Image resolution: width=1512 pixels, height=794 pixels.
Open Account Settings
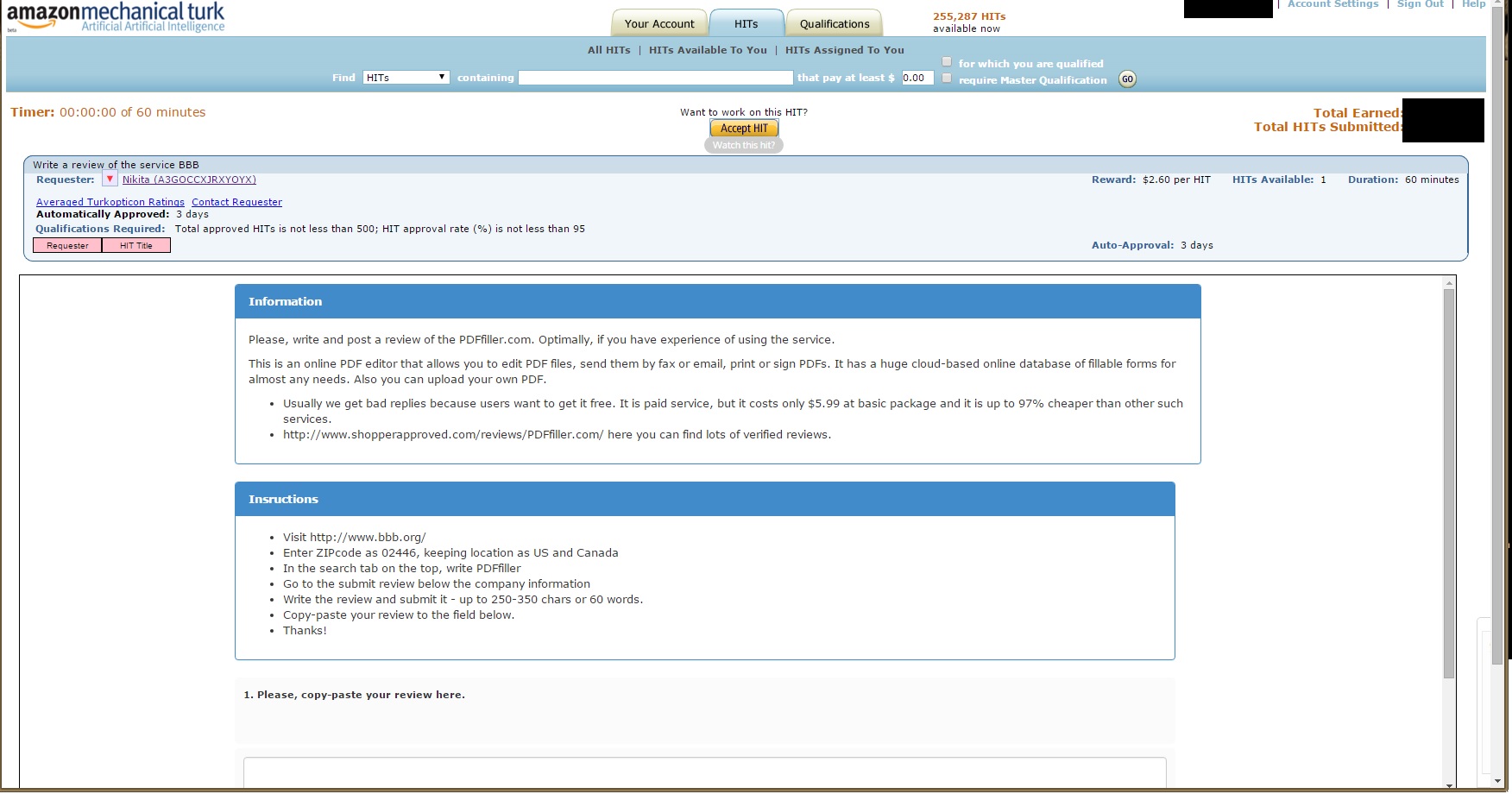point(1332,4)
